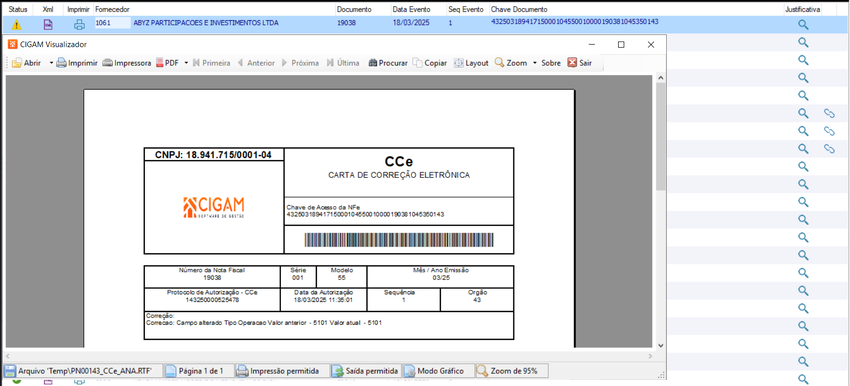Click the Página 1 de 1 status indicator
Screen dimensions: 850x386
coord(198,371)
